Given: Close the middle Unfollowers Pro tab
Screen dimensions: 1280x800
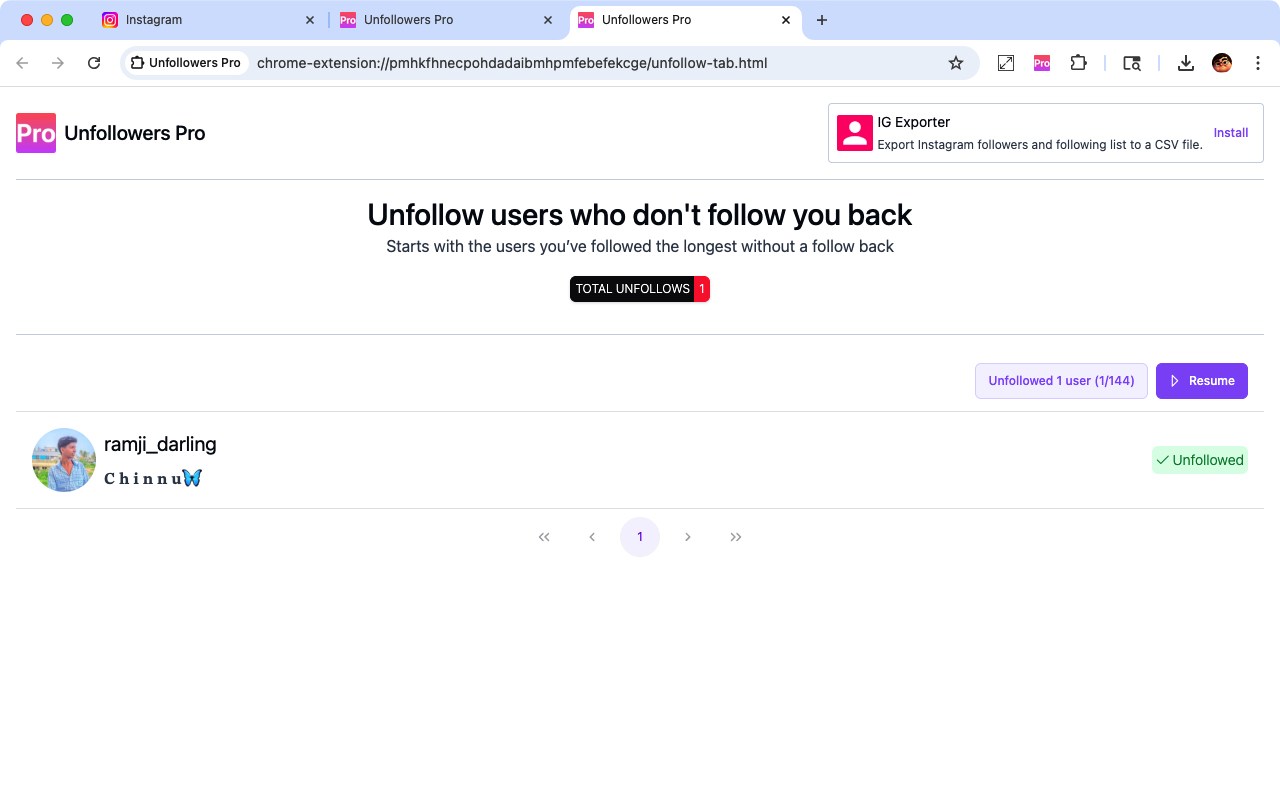Looking at the screenshot, I should click(x=548, y=20).
